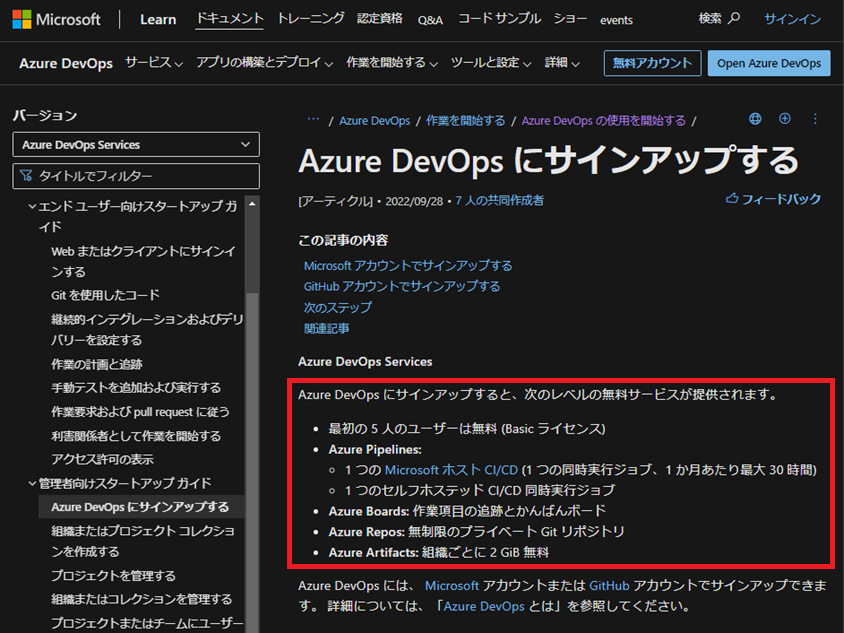Open 継続的インテグレーションおよびデリバリーを設定する
This screenshot has width=844, height=633.
(147, 329)
